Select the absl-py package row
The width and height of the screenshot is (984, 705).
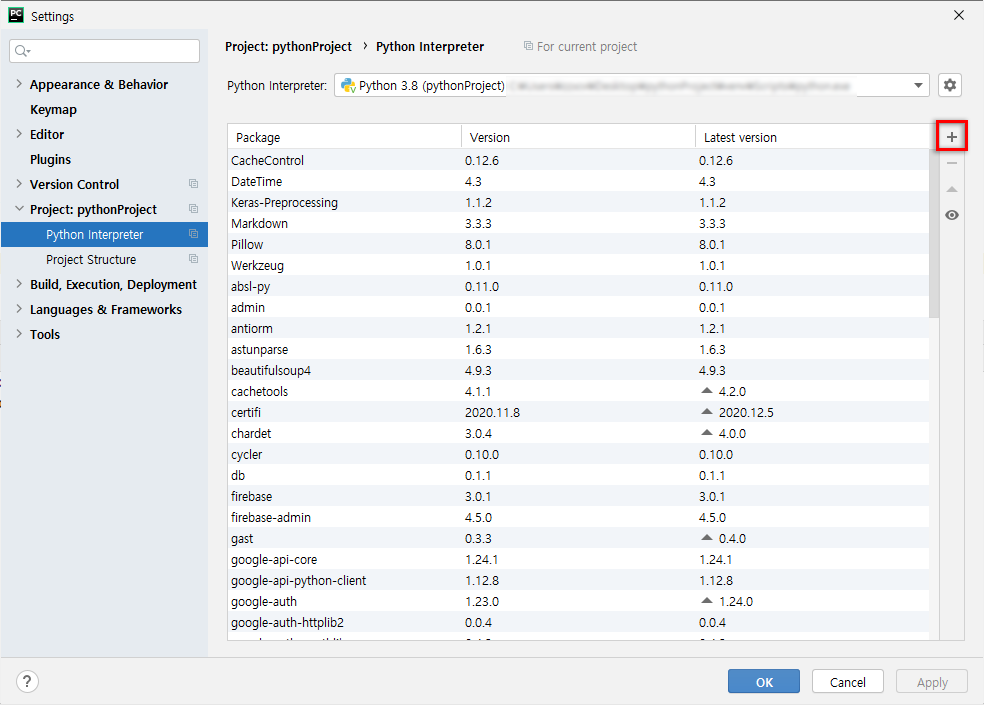click(x=579, y=286)
